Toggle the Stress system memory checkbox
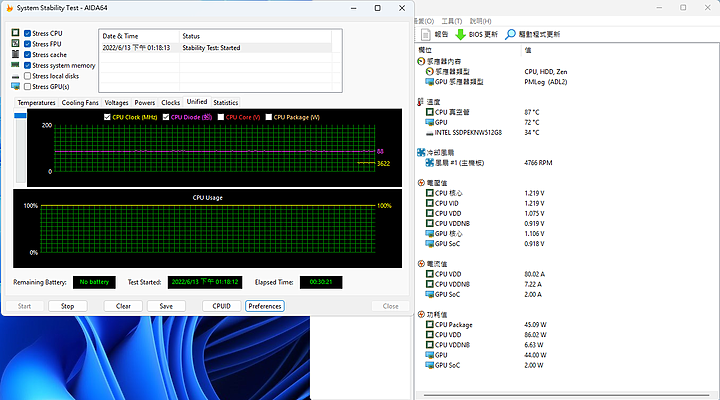This screenshot has height=400, width=720. click(x=28, y=65)
